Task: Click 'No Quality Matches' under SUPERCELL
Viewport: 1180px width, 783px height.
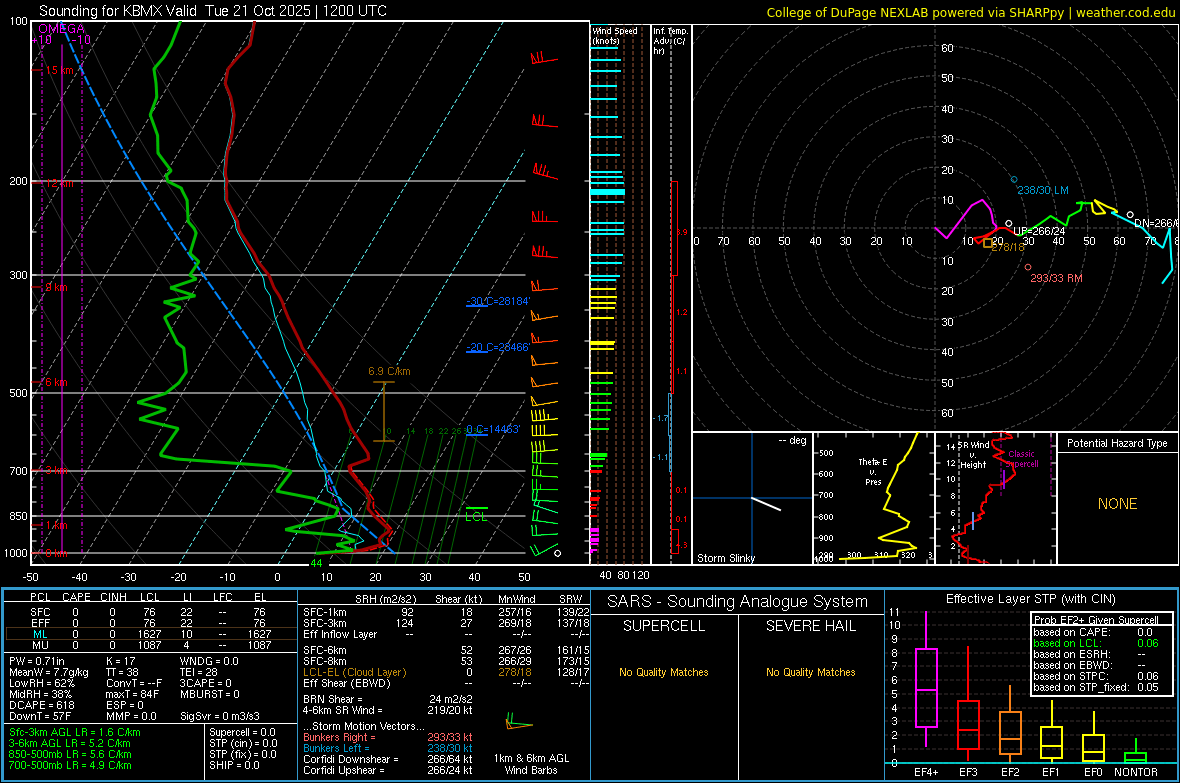Action: [664, 672]
